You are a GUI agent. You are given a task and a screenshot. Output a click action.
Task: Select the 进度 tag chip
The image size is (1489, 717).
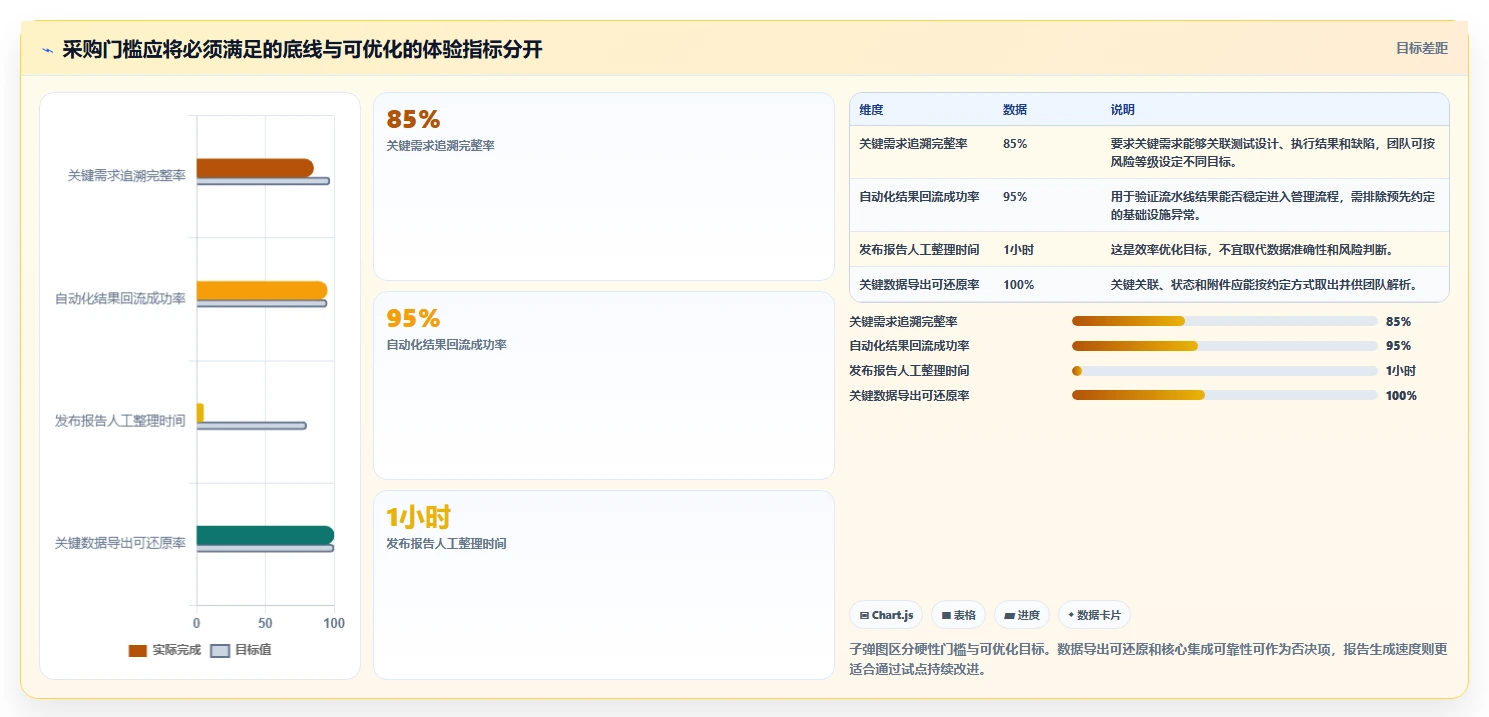[1022, 615]
